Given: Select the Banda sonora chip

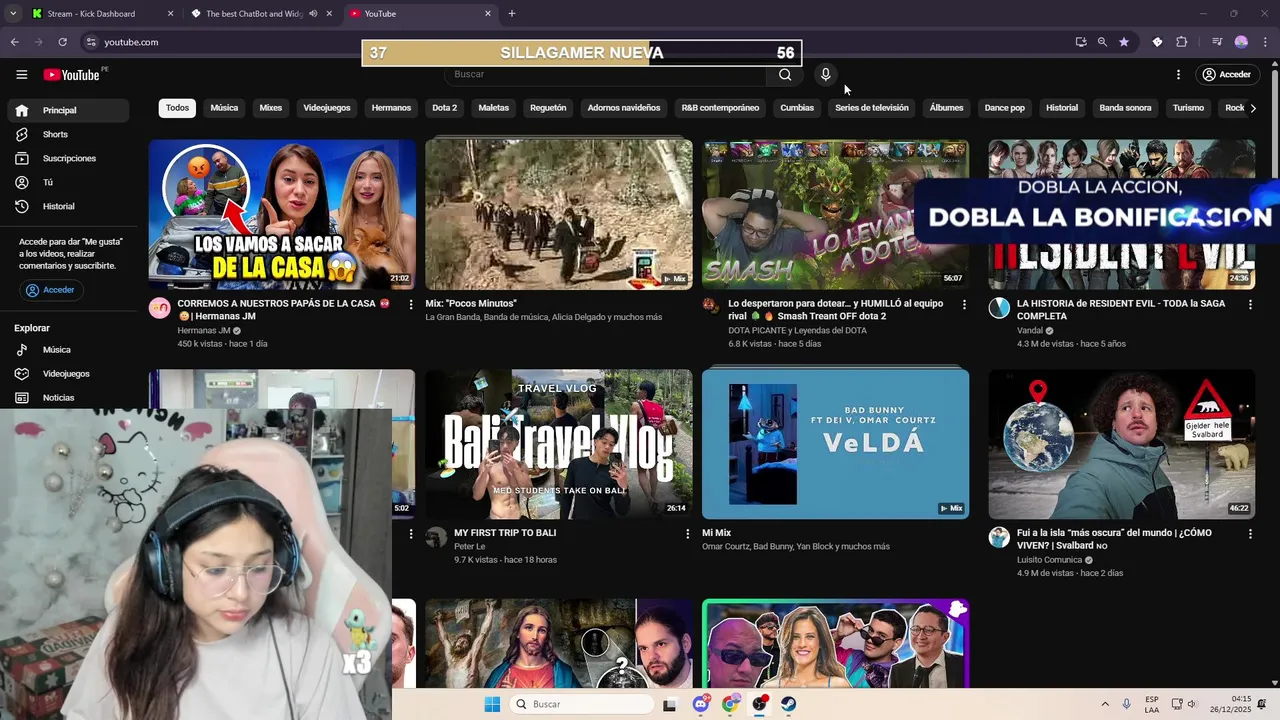Looking at the screenshot, I should tap(1125, 108).
